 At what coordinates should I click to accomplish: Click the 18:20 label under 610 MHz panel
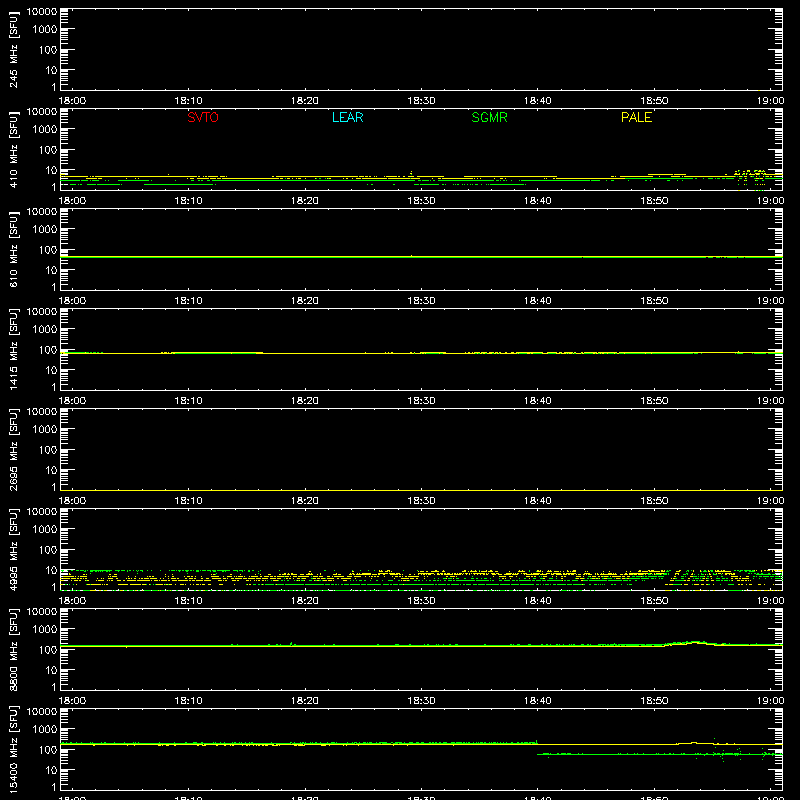click(305, 301)
